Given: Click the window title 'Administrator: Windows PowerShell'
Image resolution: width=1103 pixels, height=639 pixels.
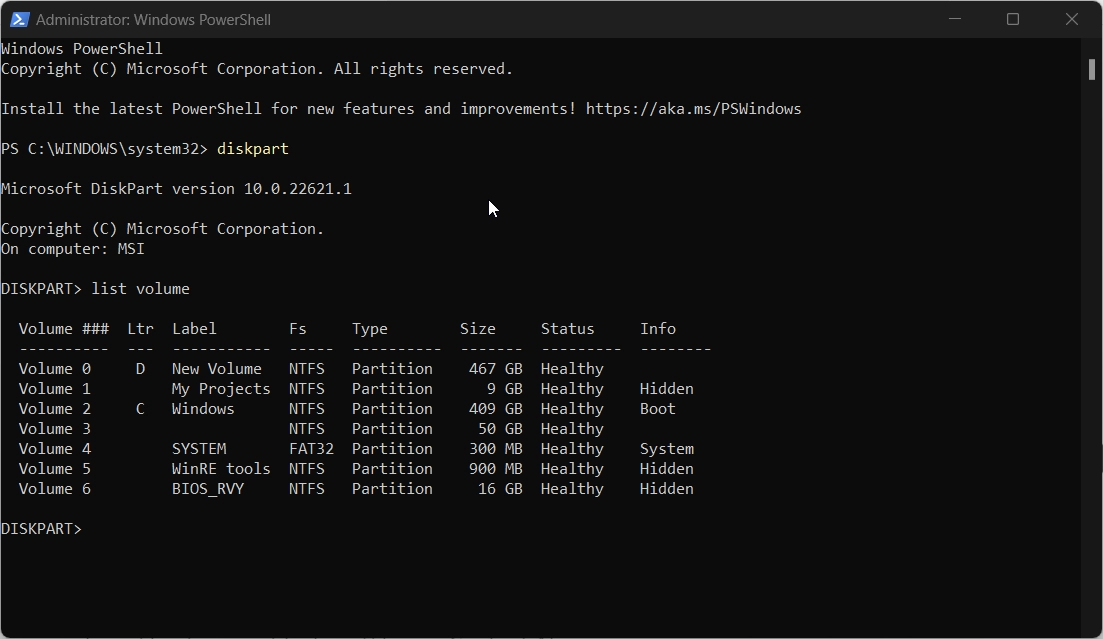Looking at the screenshot, I should pos(153,20).
